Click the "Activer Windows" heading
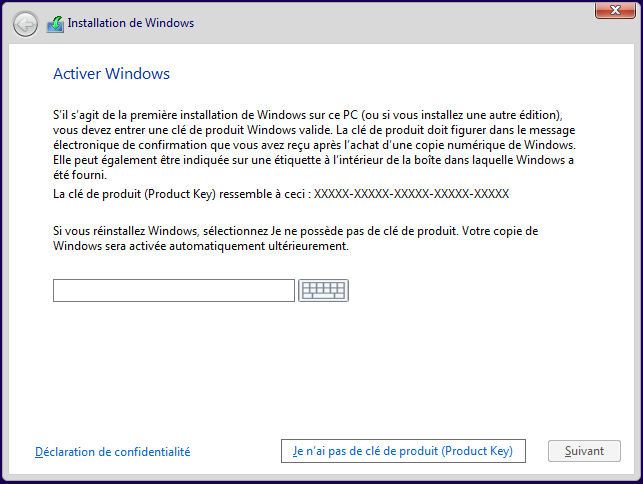This screenshot has width=643, height=484. (x=111, y=74)
